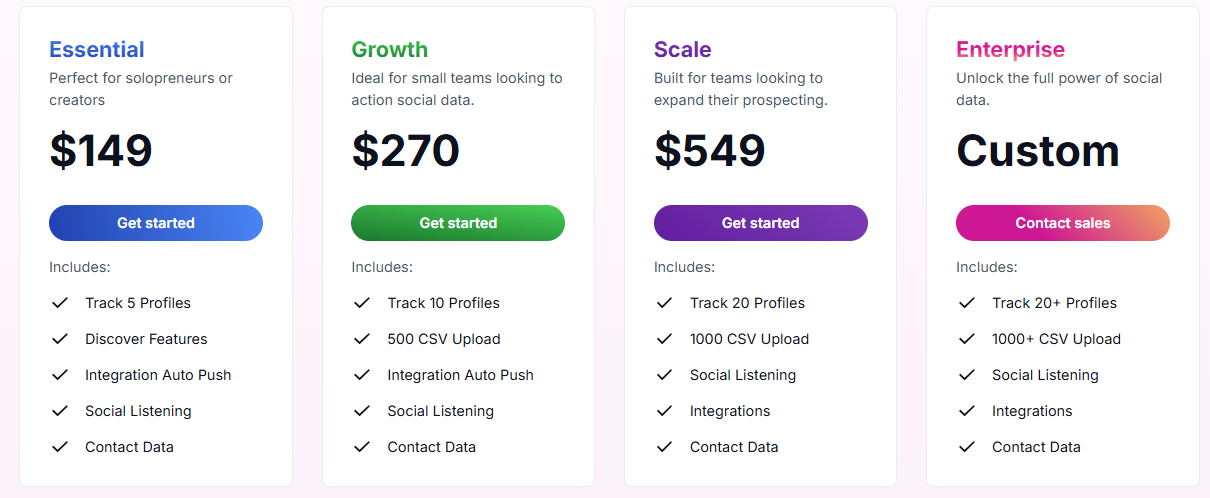Click the checkmark beside Track 20 Profiles
1210x498 pixels.
pos(664,303)
